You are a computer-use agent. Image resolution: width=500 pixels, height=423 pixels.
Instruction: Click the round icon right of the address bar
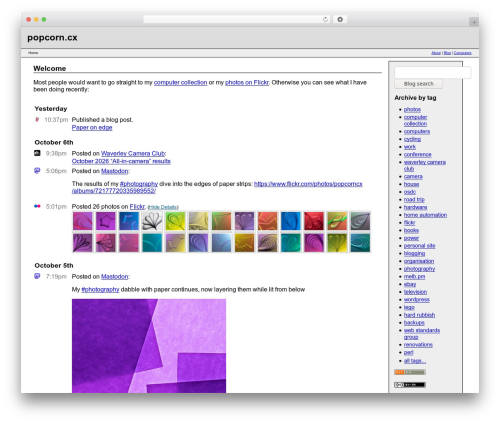[x=340, y=20]
